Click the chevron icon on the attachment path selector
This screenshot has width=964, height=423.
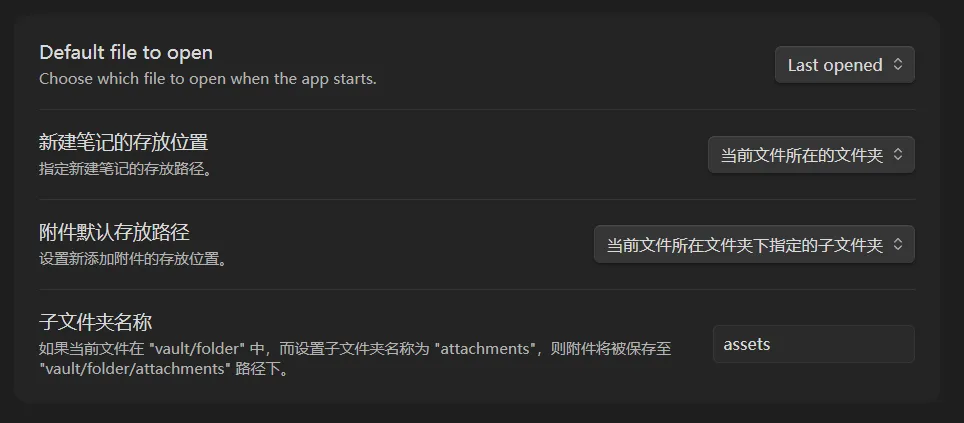[898, 245]
